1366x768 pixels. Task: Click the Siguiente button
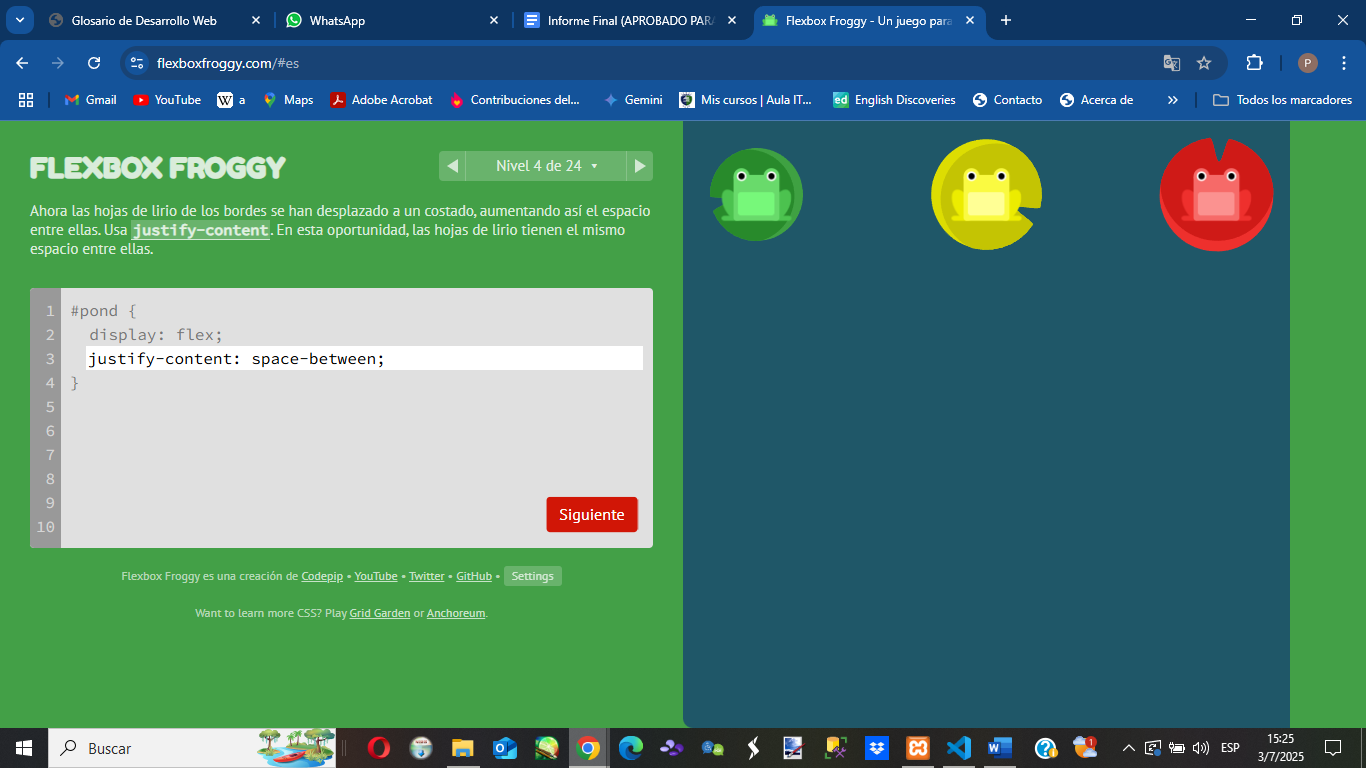592,515
